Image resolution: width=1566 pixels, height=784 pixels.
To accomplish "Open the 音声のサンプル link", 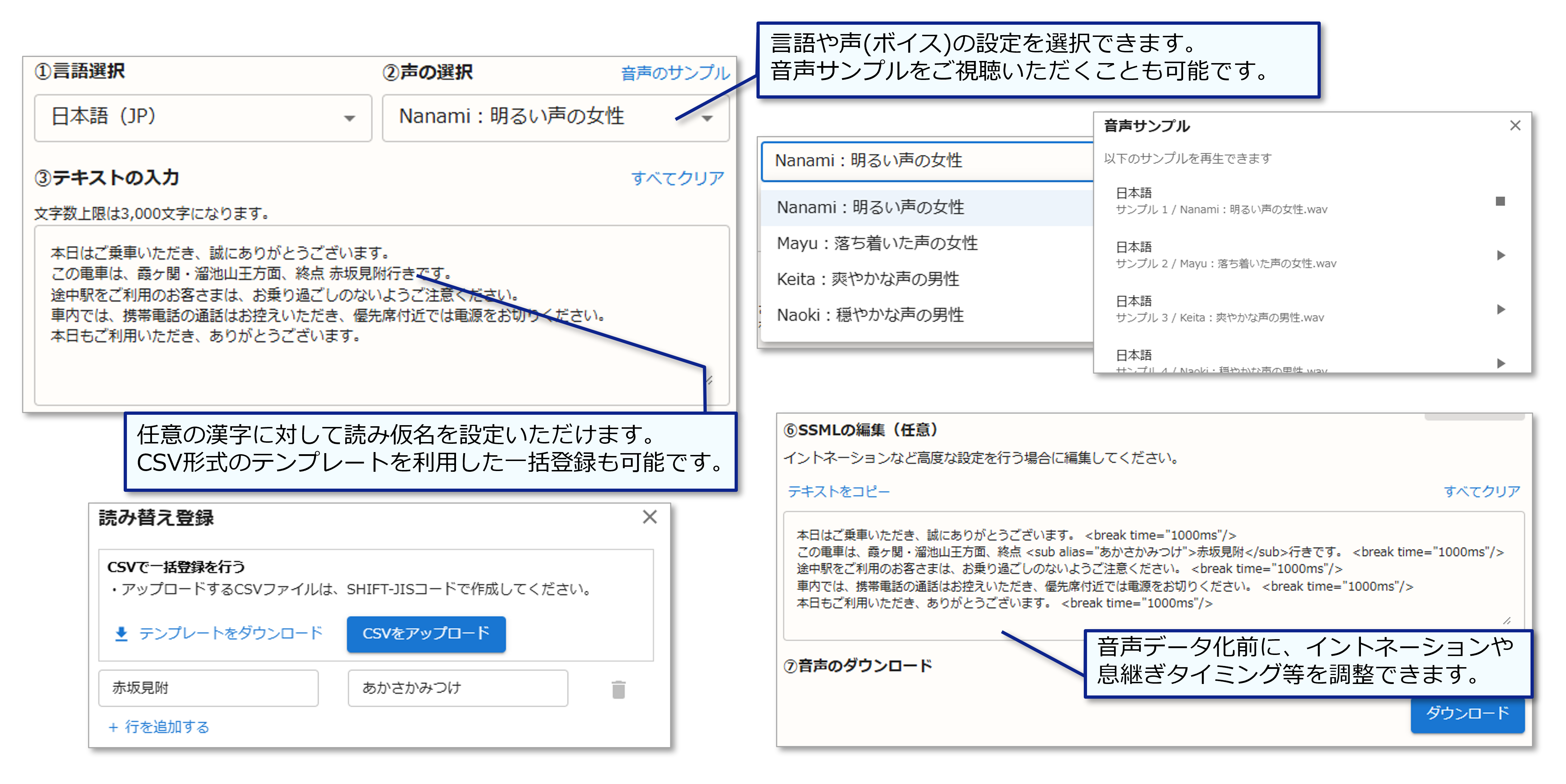I will [675, 73].
